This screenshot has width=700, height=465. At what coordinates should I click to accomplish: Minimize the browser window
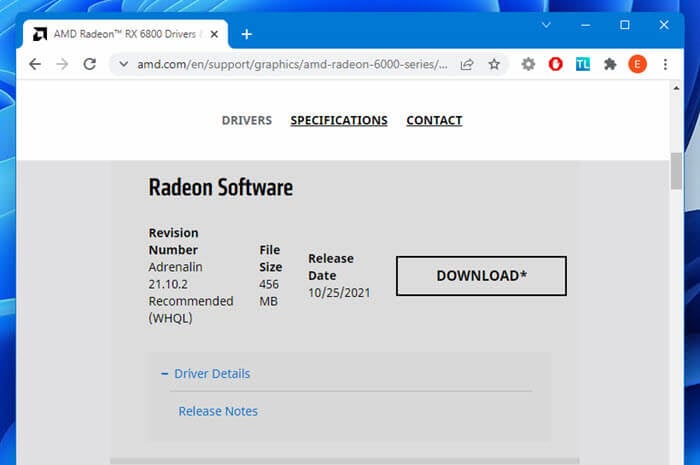coord(586,25)
